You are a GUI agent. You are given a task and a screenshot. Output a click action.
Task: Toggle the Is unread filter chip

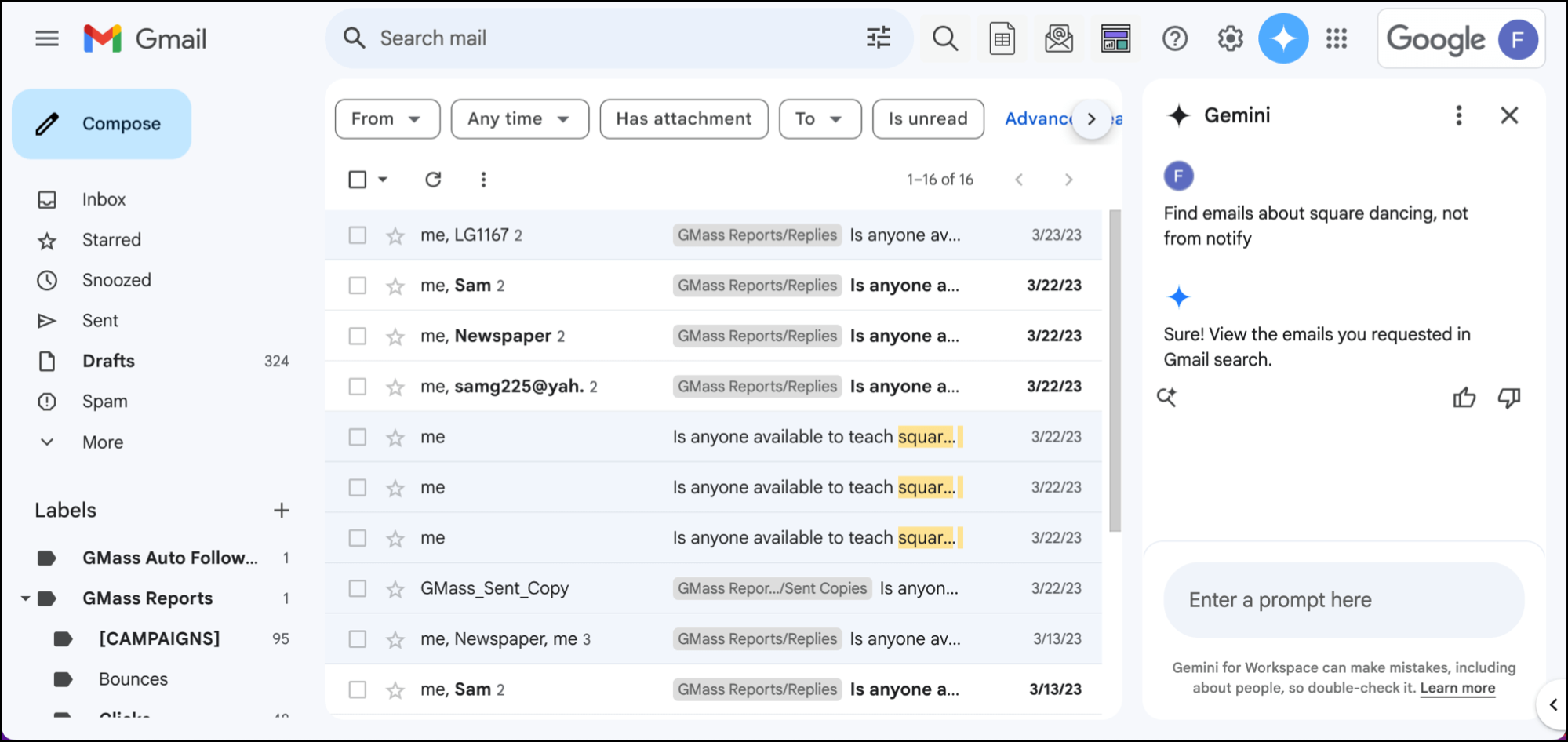(928, 119)
